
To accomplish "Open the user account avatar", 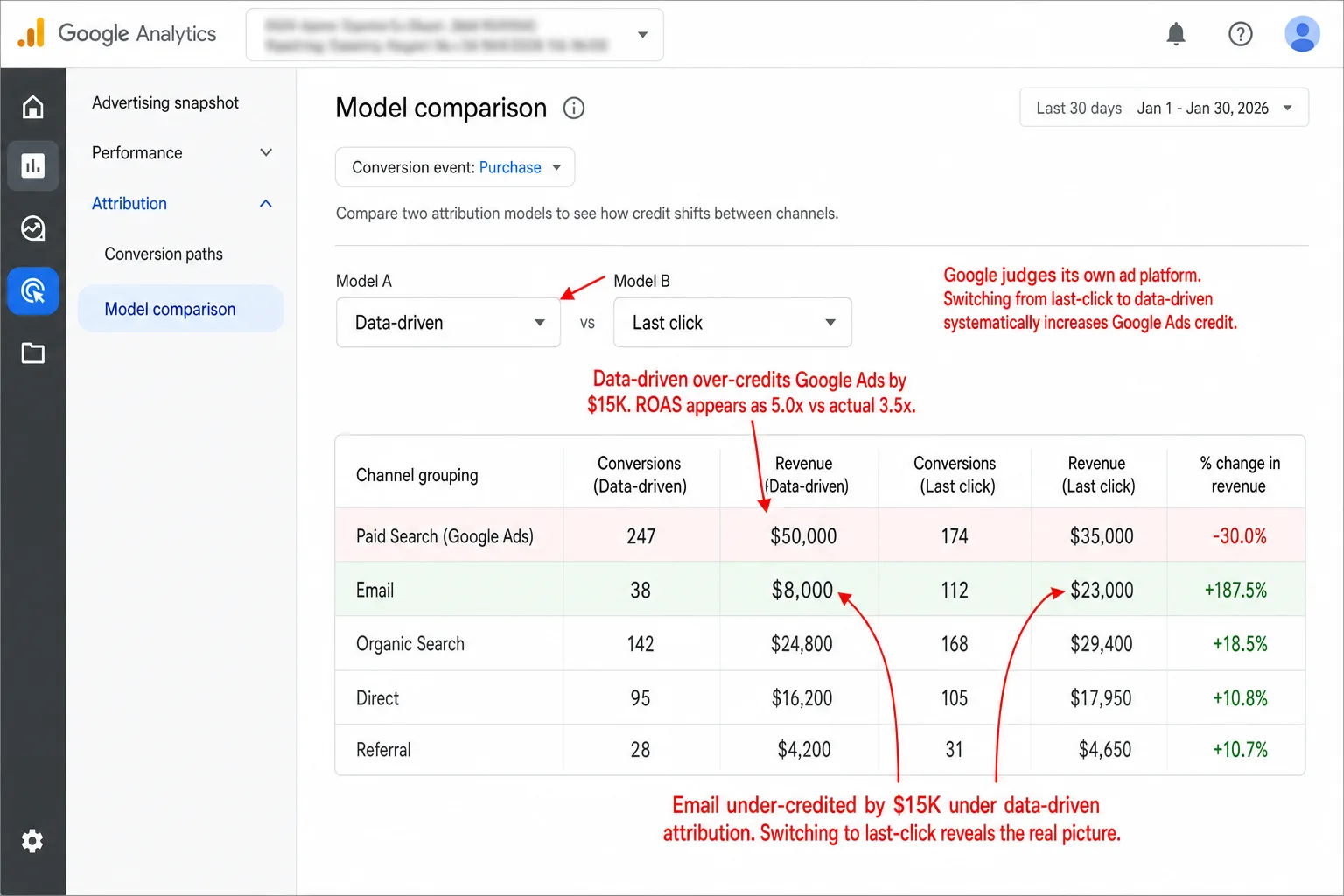I will (1302, 34).
